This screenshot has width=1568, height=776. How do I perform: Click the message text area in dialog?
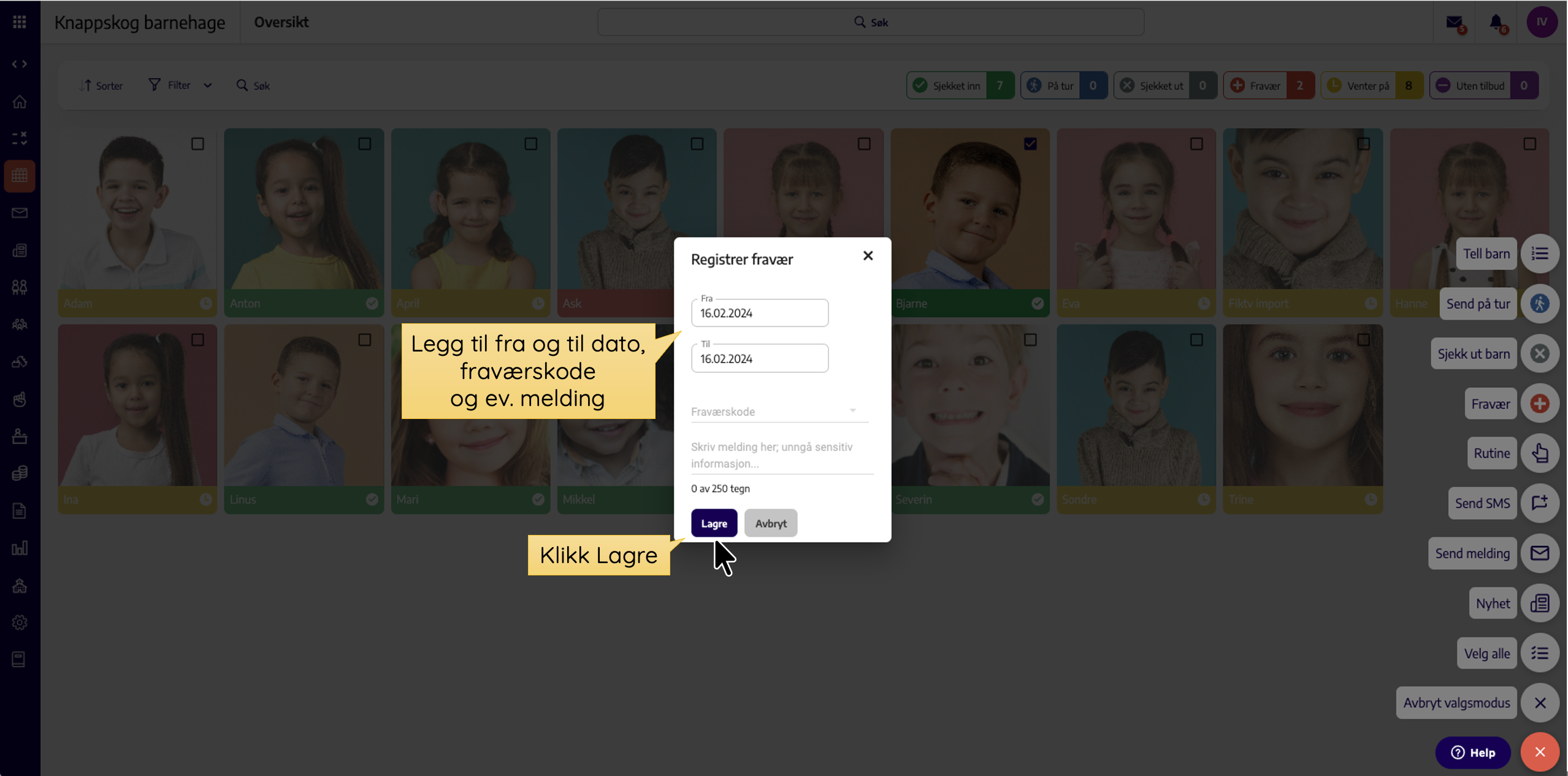click(782, 455)
